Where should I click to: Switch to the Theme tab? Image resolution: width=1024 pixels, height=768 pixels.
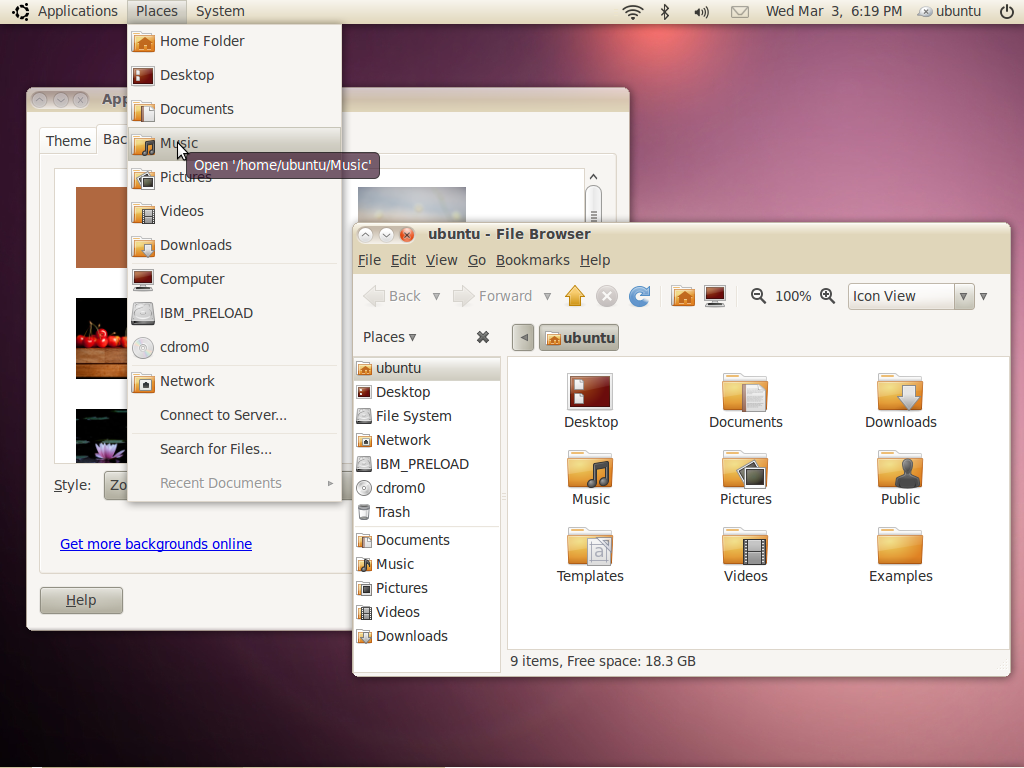pyautogui.click(x=67, y=140)
